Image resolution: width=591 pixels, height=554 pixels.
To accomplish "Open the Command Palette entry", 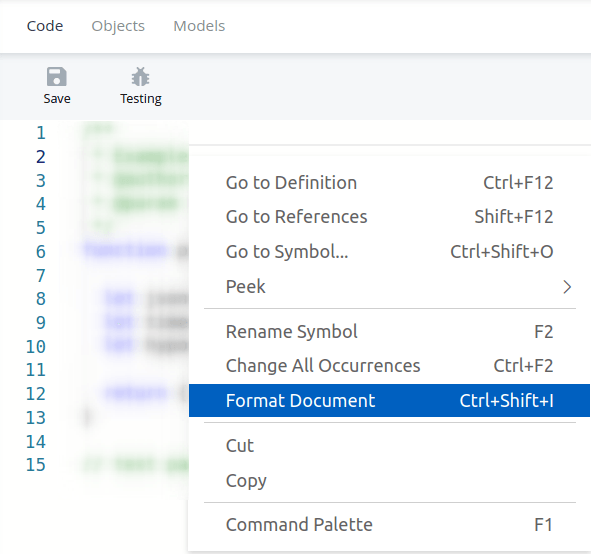I will pyautogui.click(x=389, y=525).
